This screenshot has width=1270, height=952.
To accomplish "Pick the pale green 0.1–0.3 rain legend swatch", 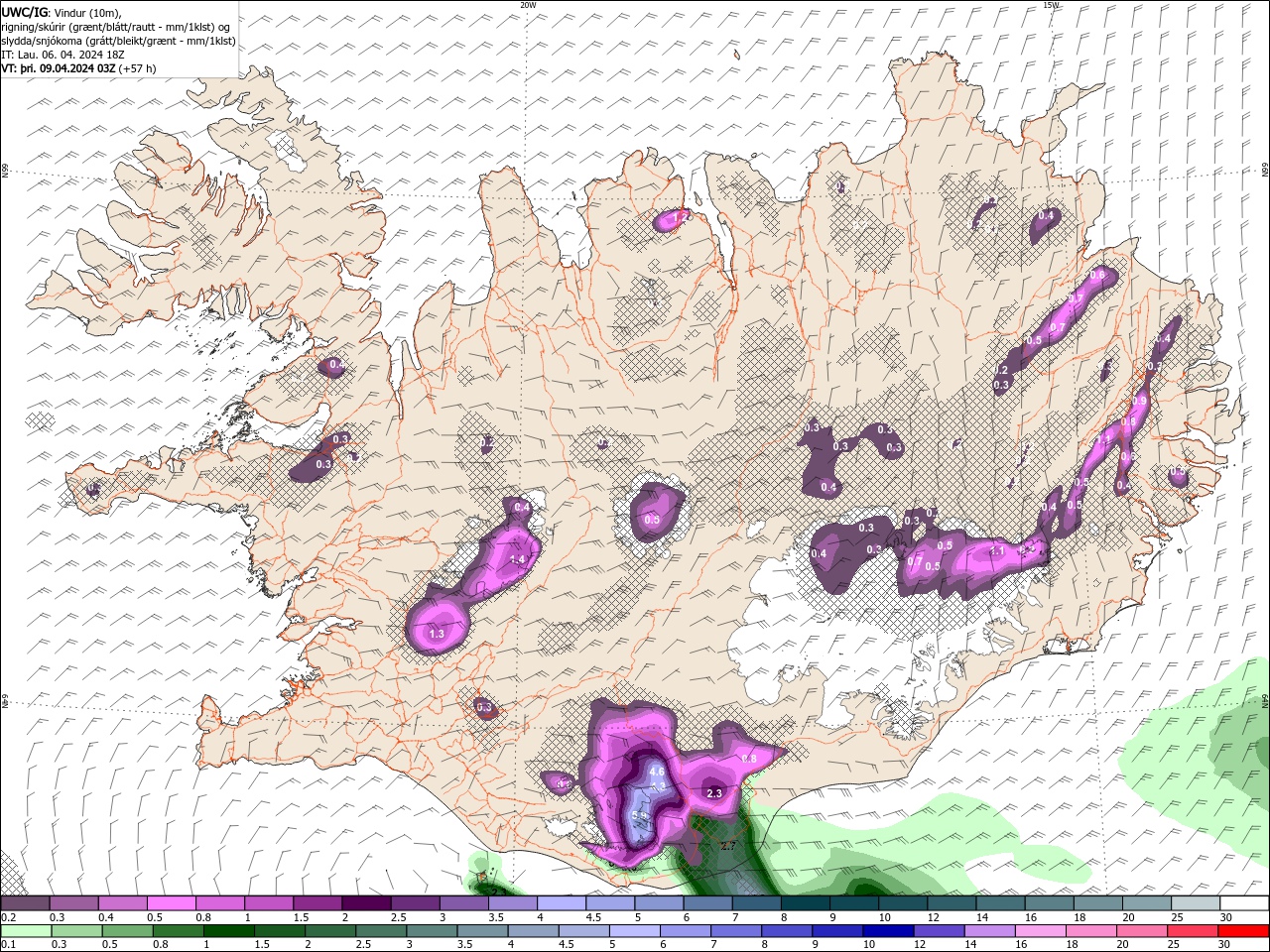I will click(x=26, y=931).
